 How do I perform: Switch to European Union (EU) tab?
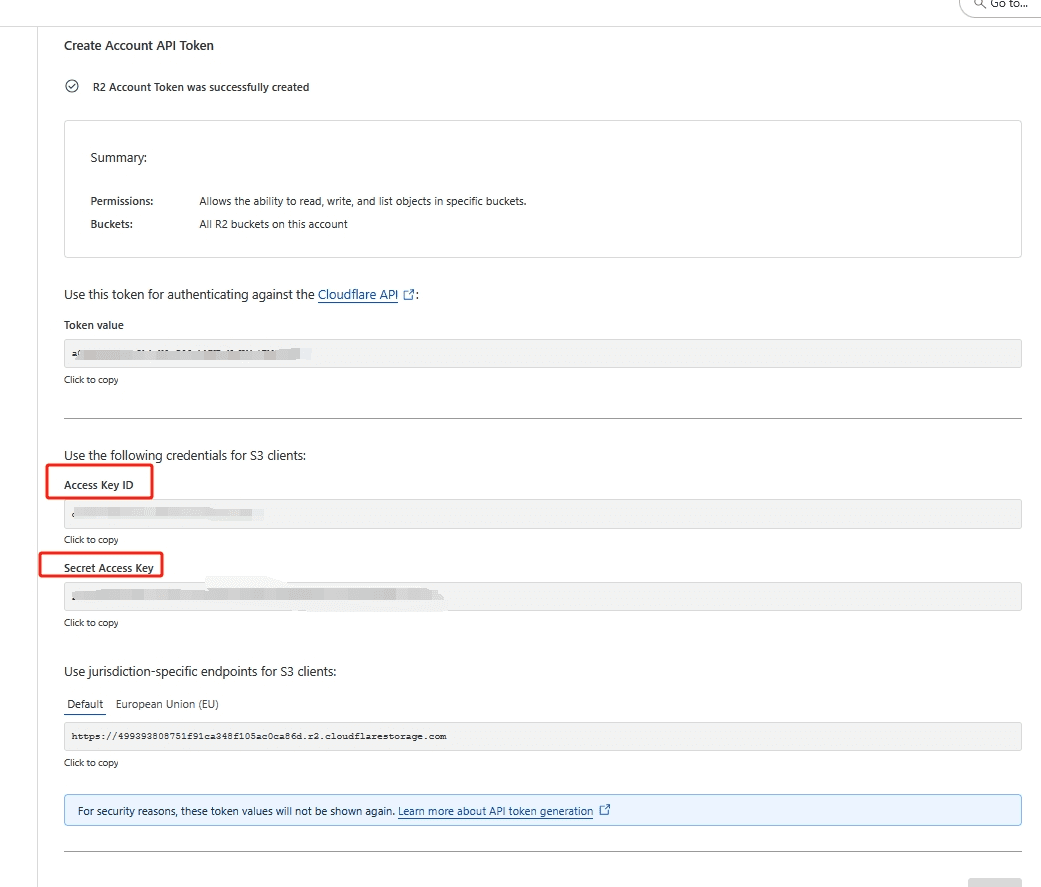pyautogui.click(x=167, y=704)
